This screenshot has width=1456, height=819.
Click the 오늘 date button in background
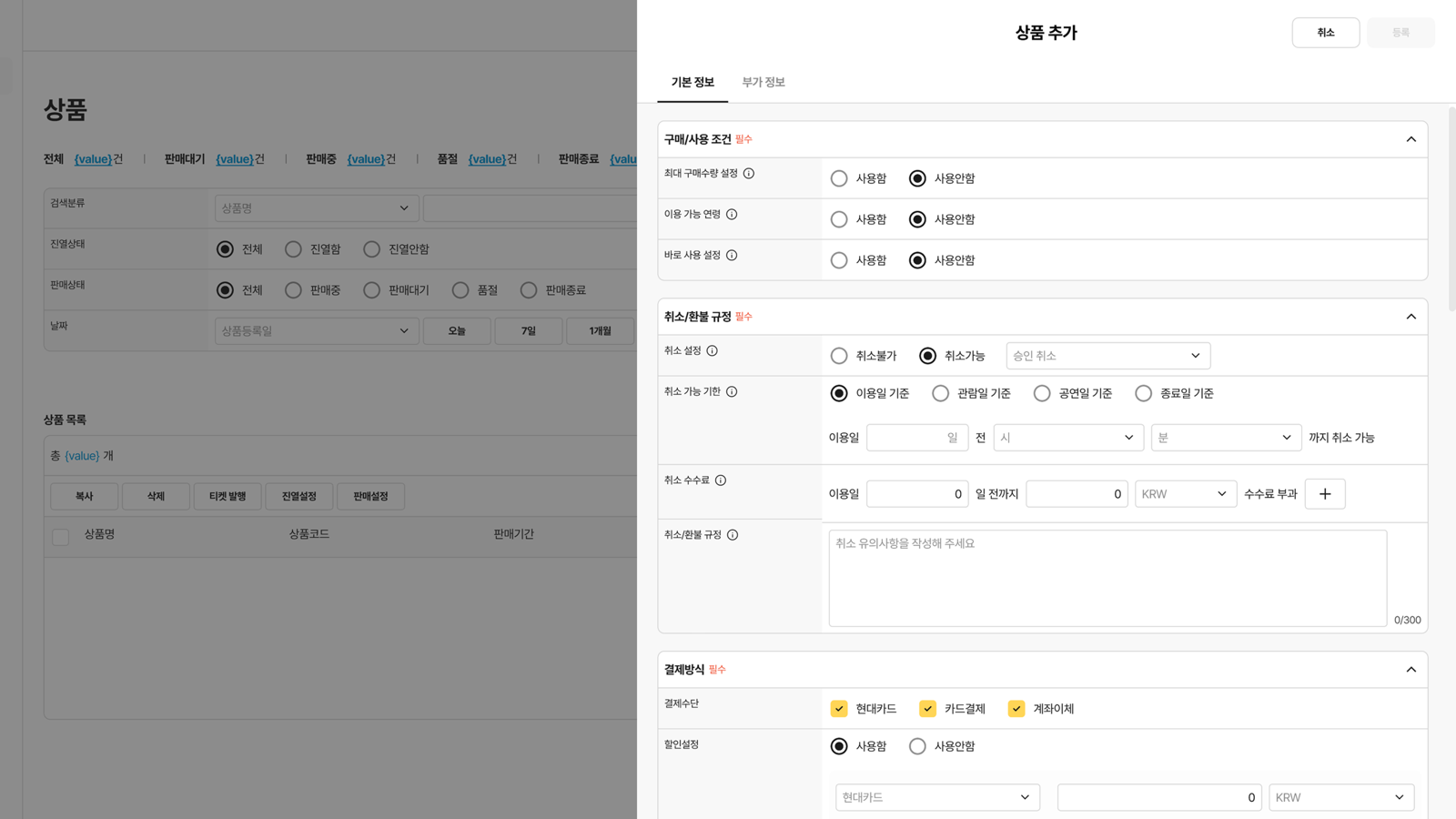457,331
